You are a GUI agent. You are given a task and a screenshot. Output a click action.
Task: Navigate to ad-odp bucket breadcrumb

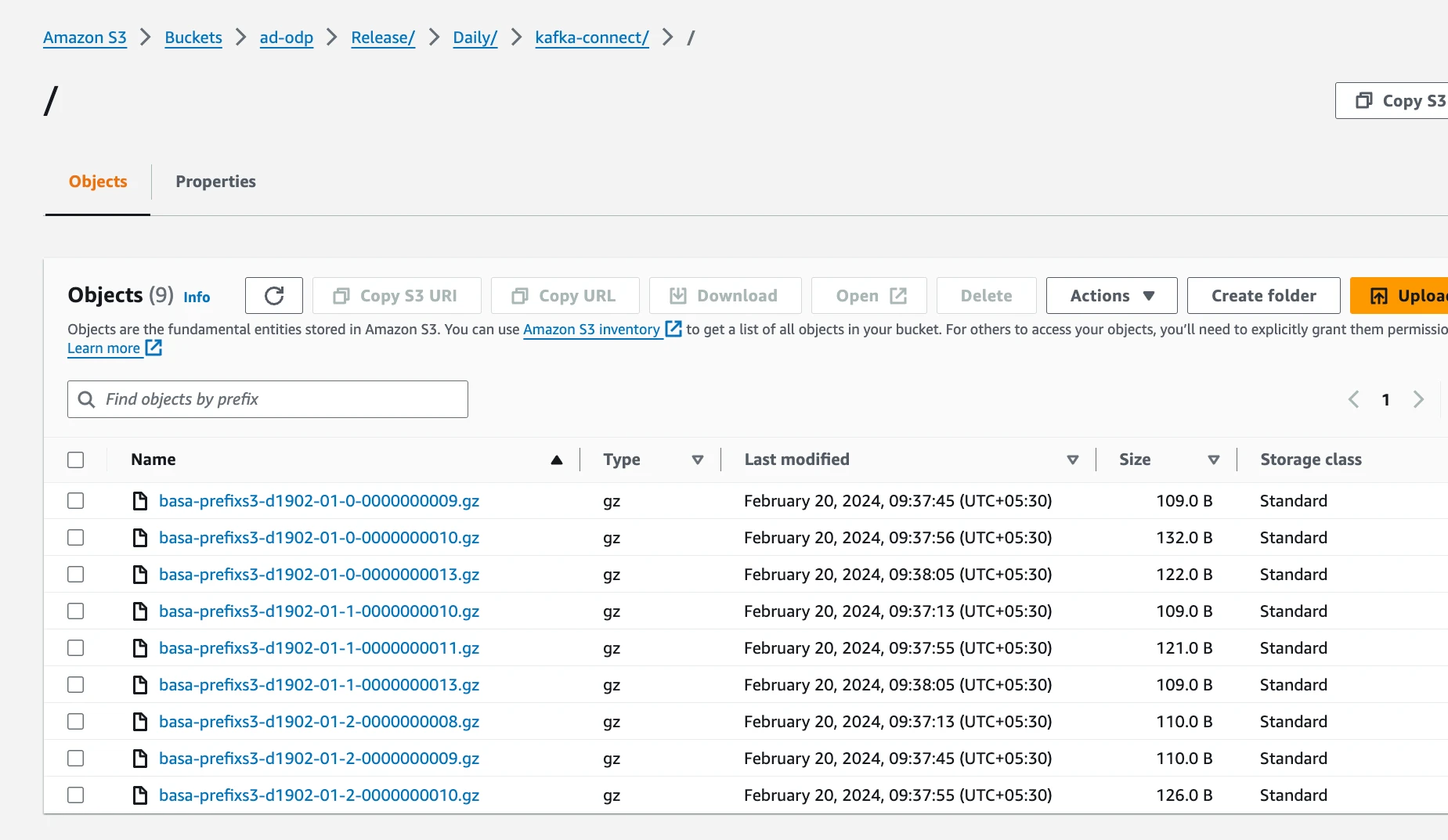pyautogui.click(x=287, y=38)
